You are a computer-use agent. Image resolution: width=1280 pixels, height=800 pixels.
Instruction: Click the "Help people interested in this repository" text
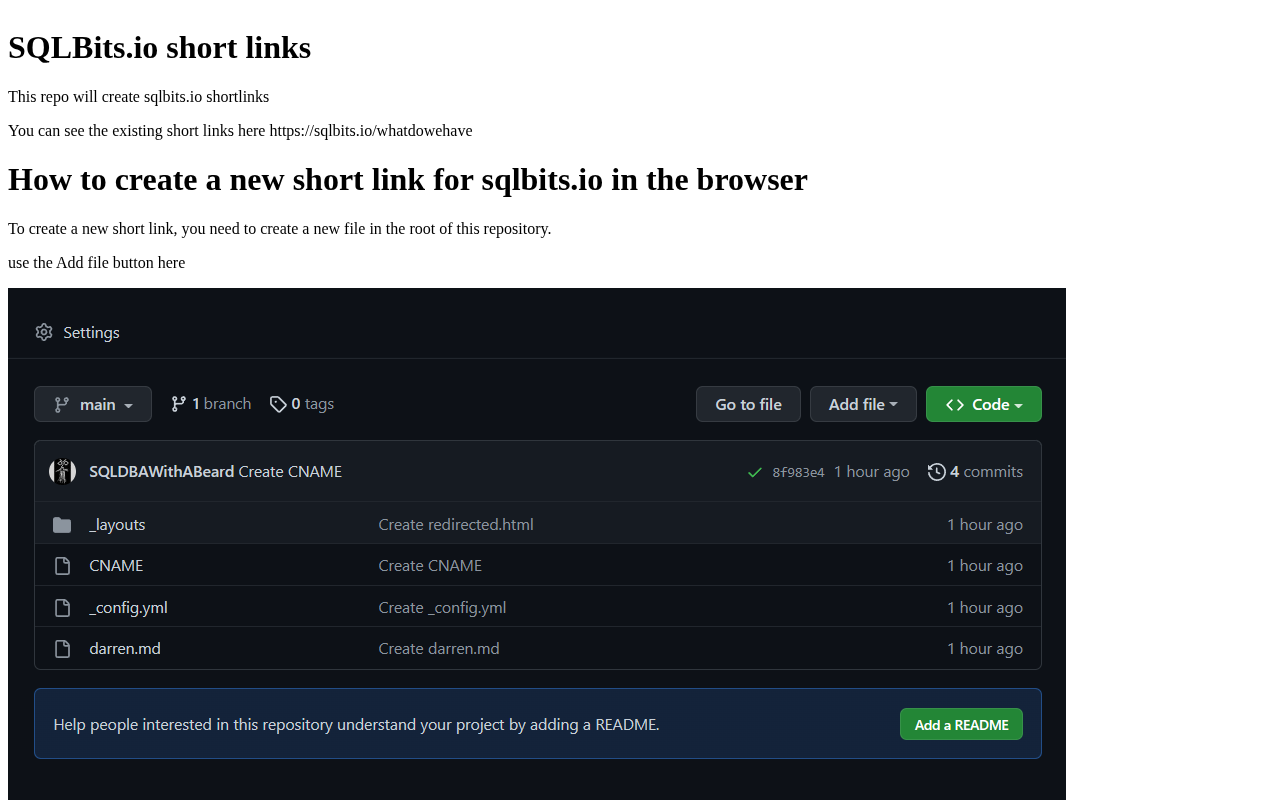356,724
